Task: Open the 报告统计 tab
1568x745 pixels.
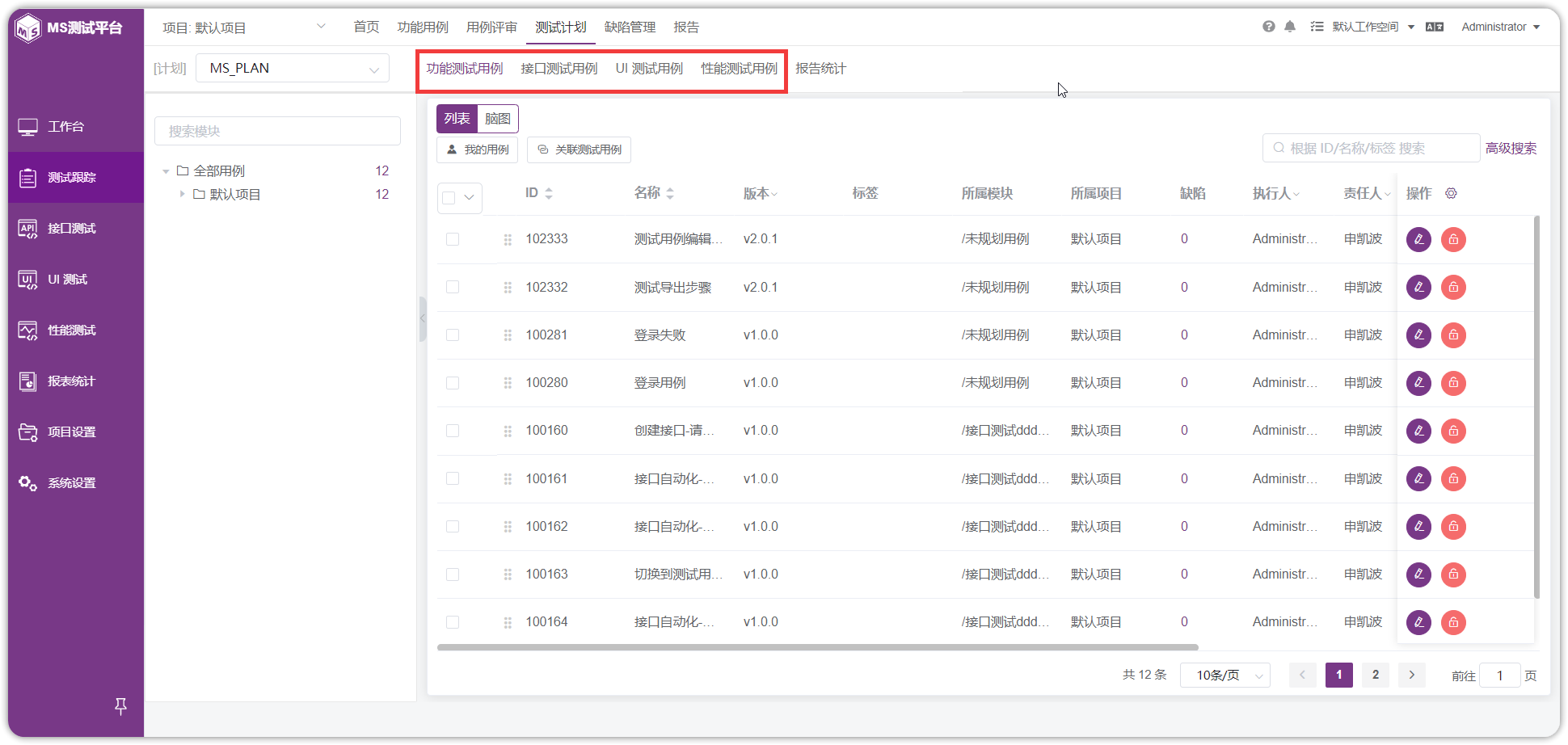Action: 820,69
